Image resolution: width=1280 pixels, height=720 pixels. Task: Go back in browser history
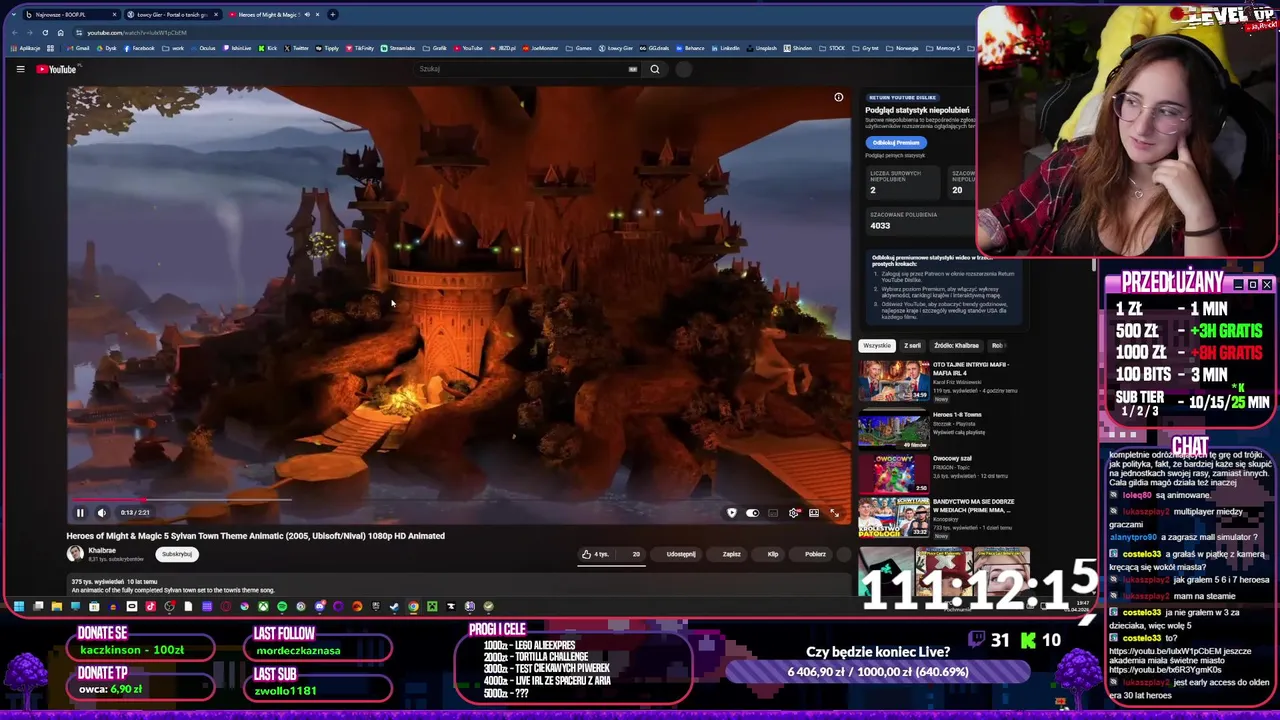pos(14,32)
